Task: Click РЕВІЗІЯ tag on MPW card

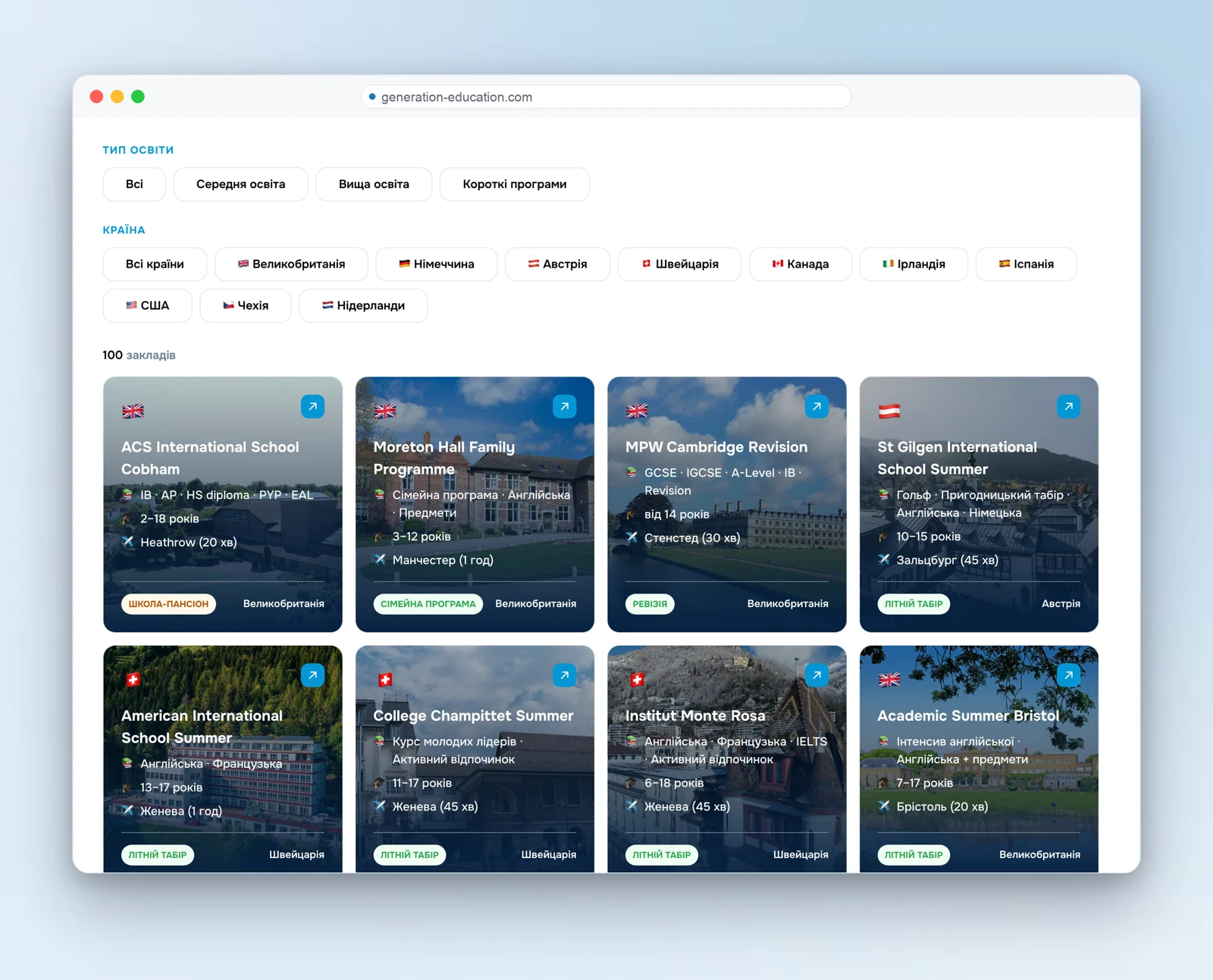Action: [x=650, y=604]
